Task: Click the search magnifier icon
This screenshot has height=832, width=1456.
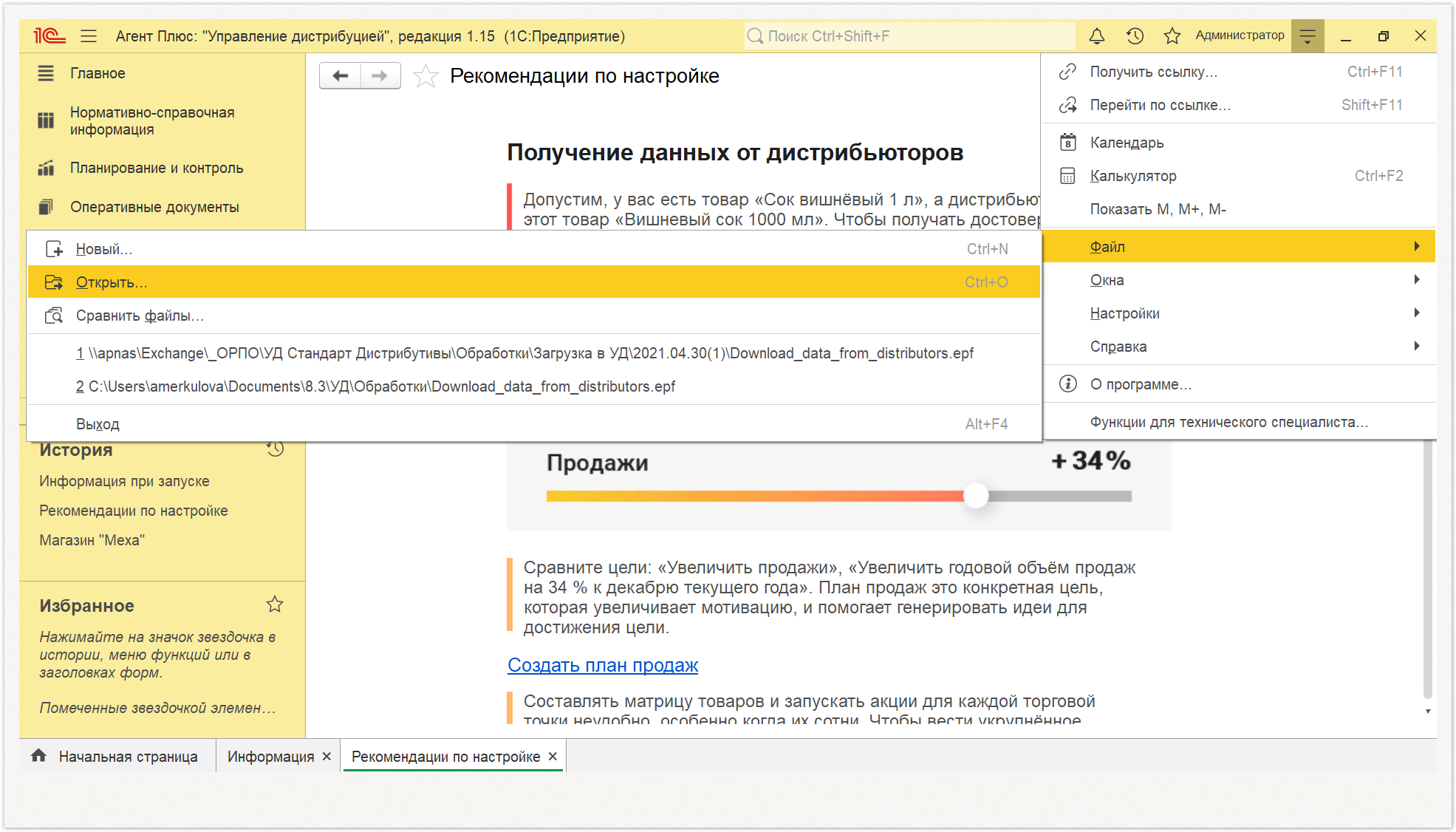Action: [x=755, y=35]
